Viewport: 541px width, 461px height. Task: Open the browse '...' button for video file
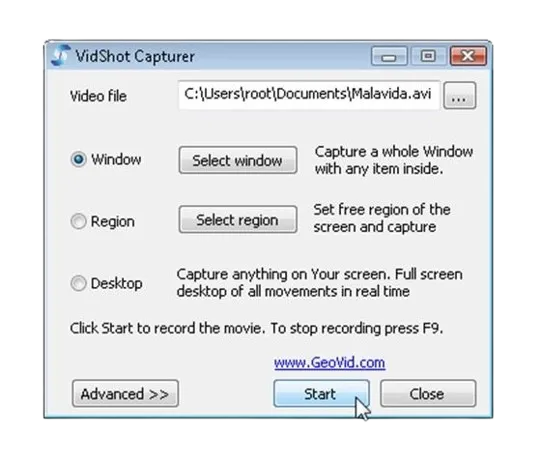tap(459, 96)
